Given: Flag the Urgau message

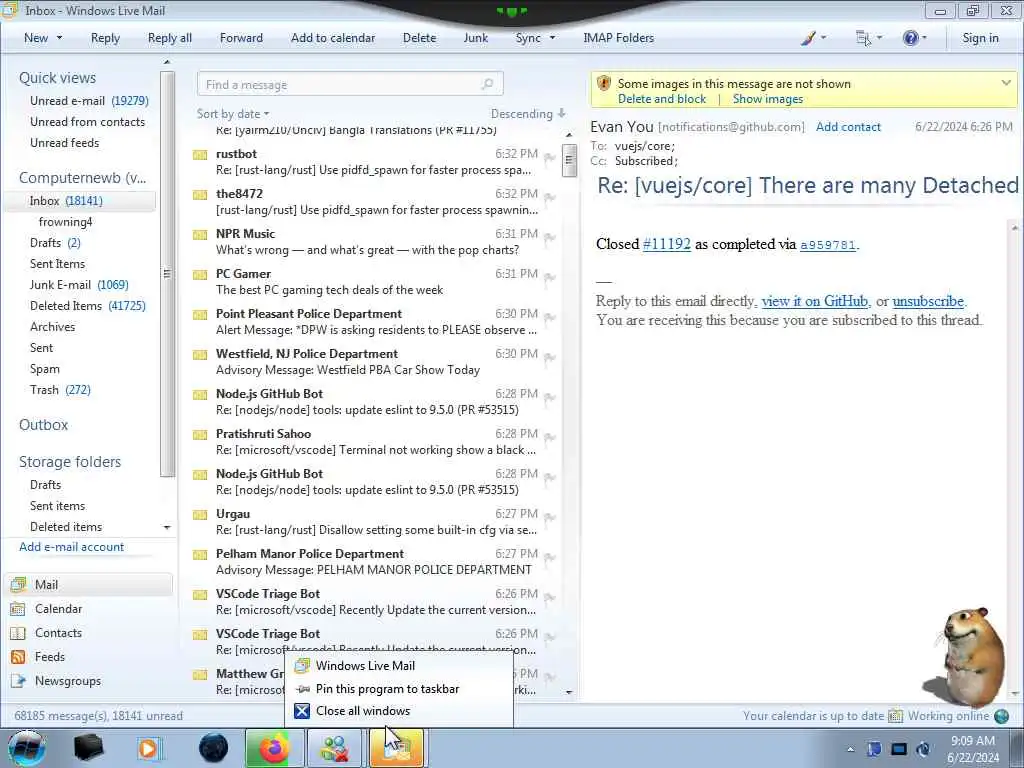Looking at the screenshot, I should [550, 517].
